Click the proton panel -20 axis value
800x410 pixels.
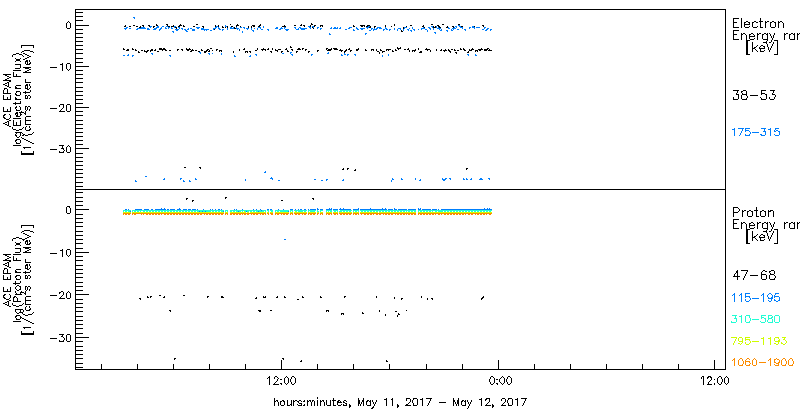click(60, 295)
